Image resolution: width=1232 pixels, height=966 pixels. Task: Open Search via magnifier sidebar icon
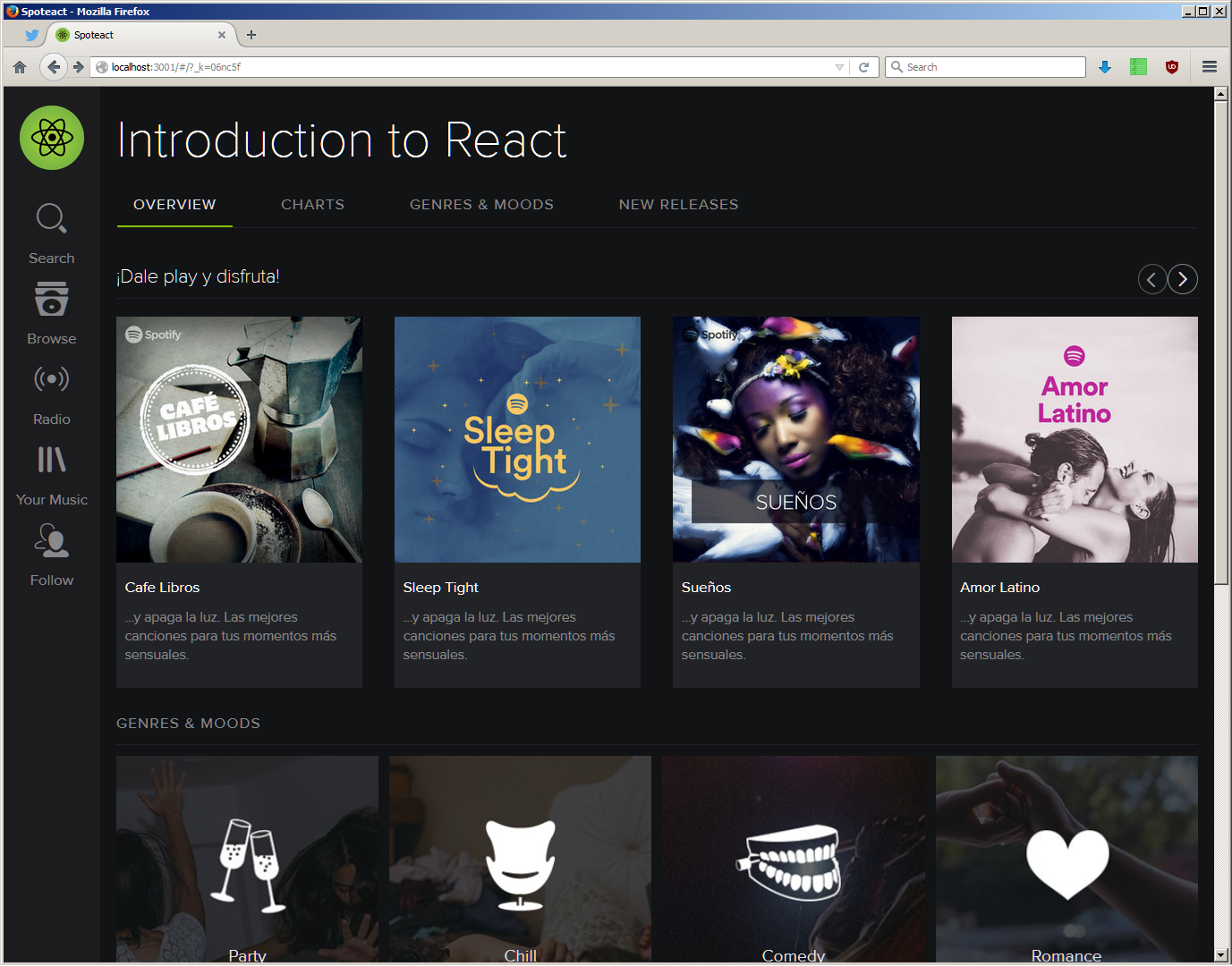click(x=51, y=218)
